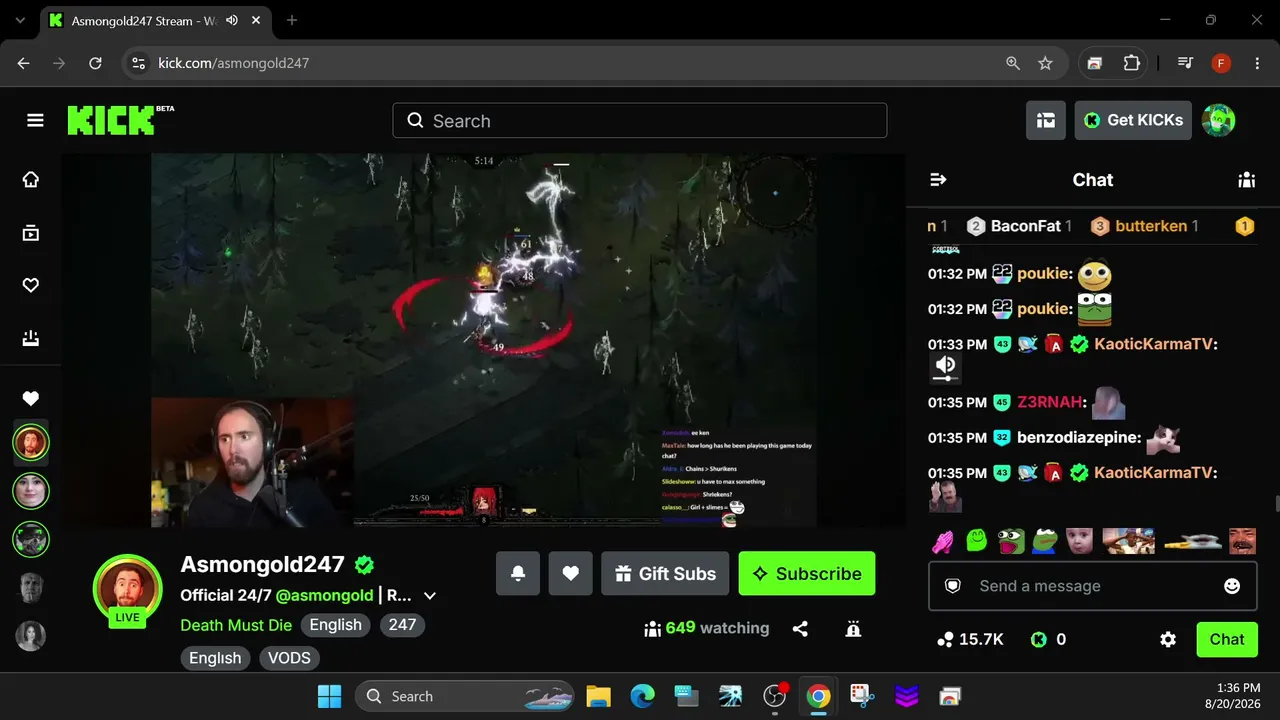Screen dimensions: 1280x720
Task: Click the chat scrollbar thumb
Action: click(x=1276, y=503)
